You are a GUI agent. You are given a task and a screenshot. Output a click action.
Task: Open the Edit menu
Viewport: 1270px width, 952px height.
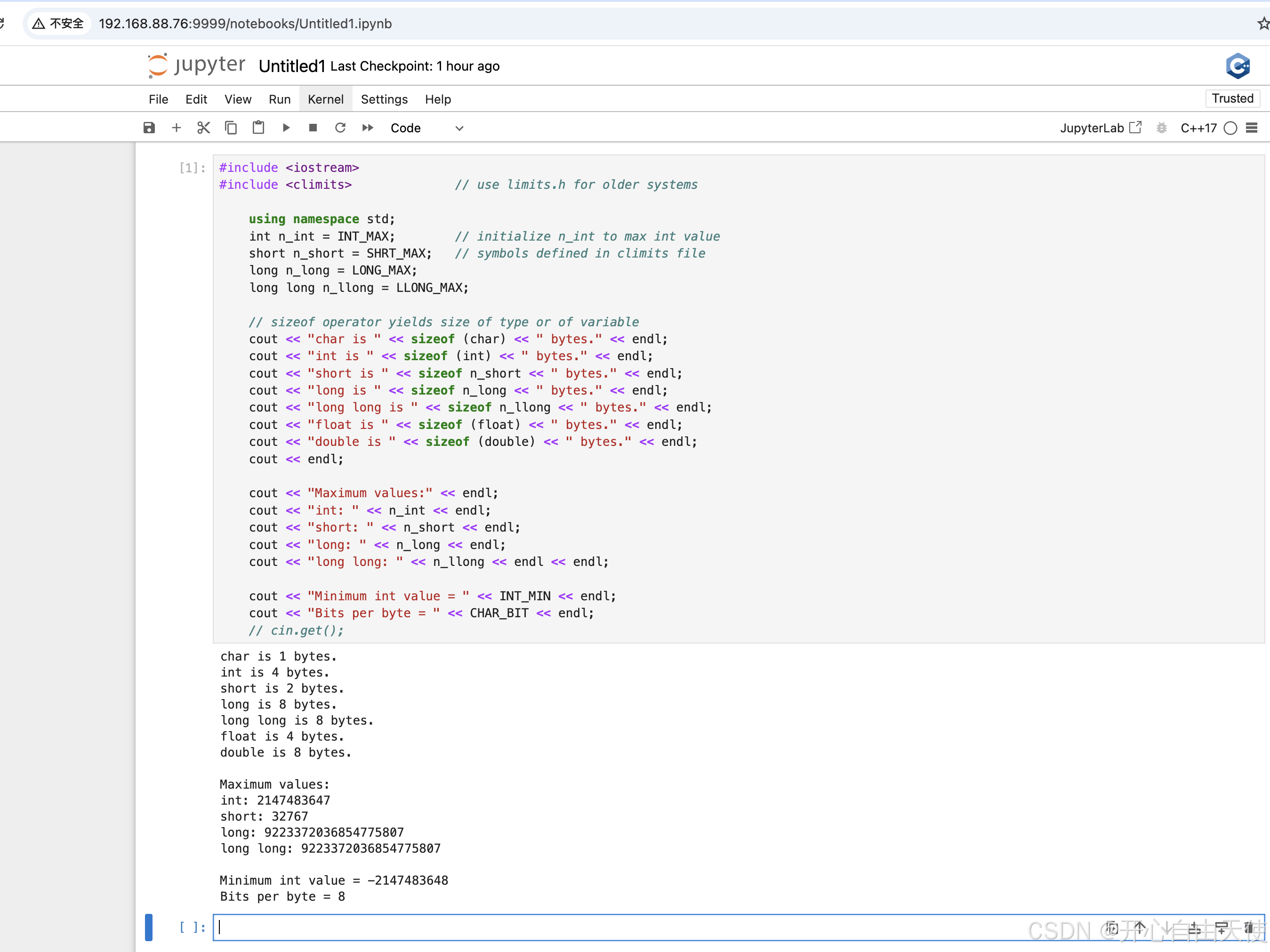click(196, 99)
